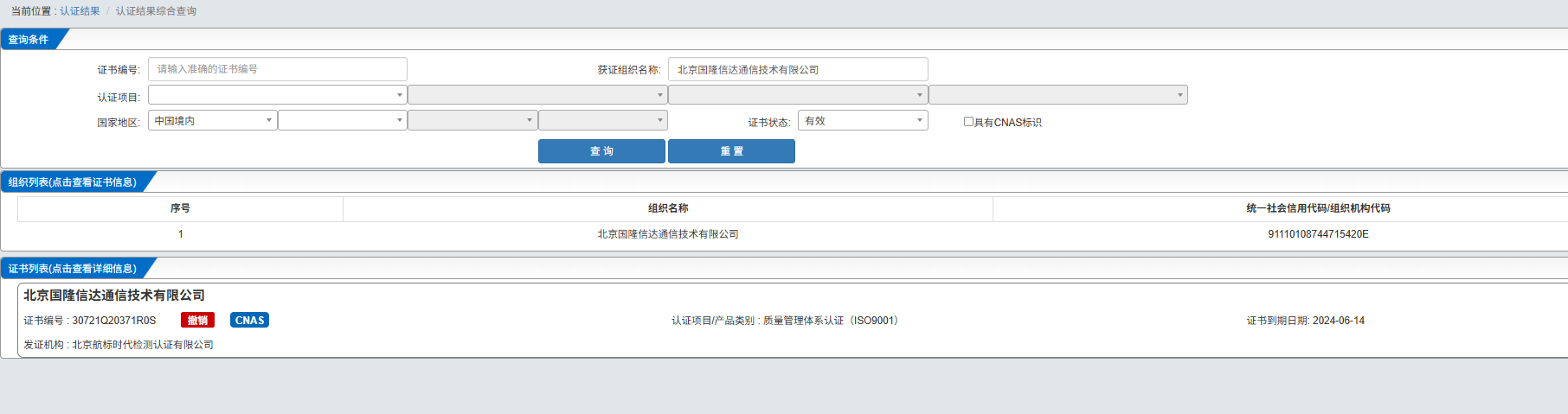
Task: Open the 国家地区 dropdown showing 中国境内
Action: (213, 120)
